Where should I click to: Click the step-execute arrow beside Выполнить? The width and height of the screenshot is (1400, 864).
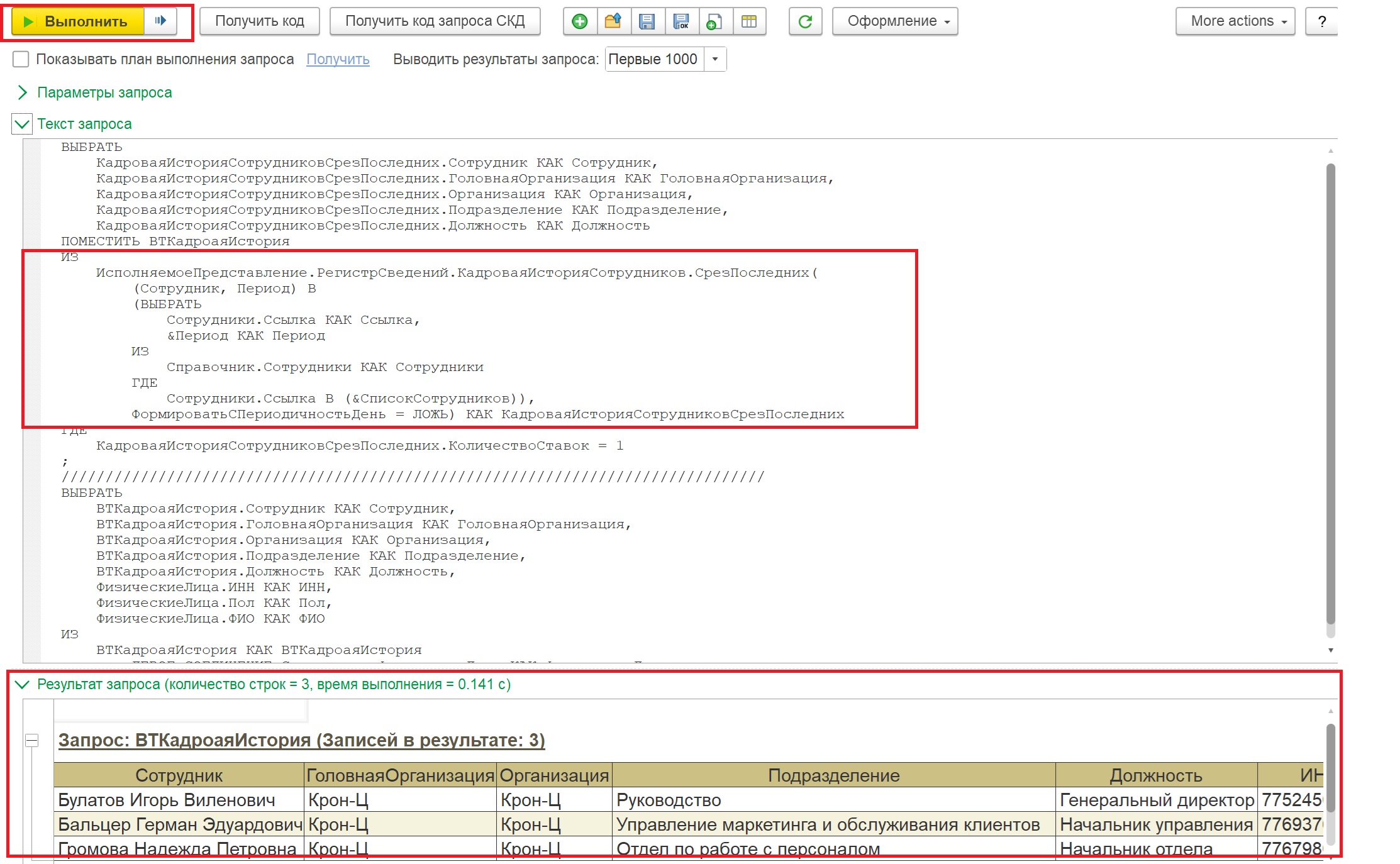[x=160, y=21]
